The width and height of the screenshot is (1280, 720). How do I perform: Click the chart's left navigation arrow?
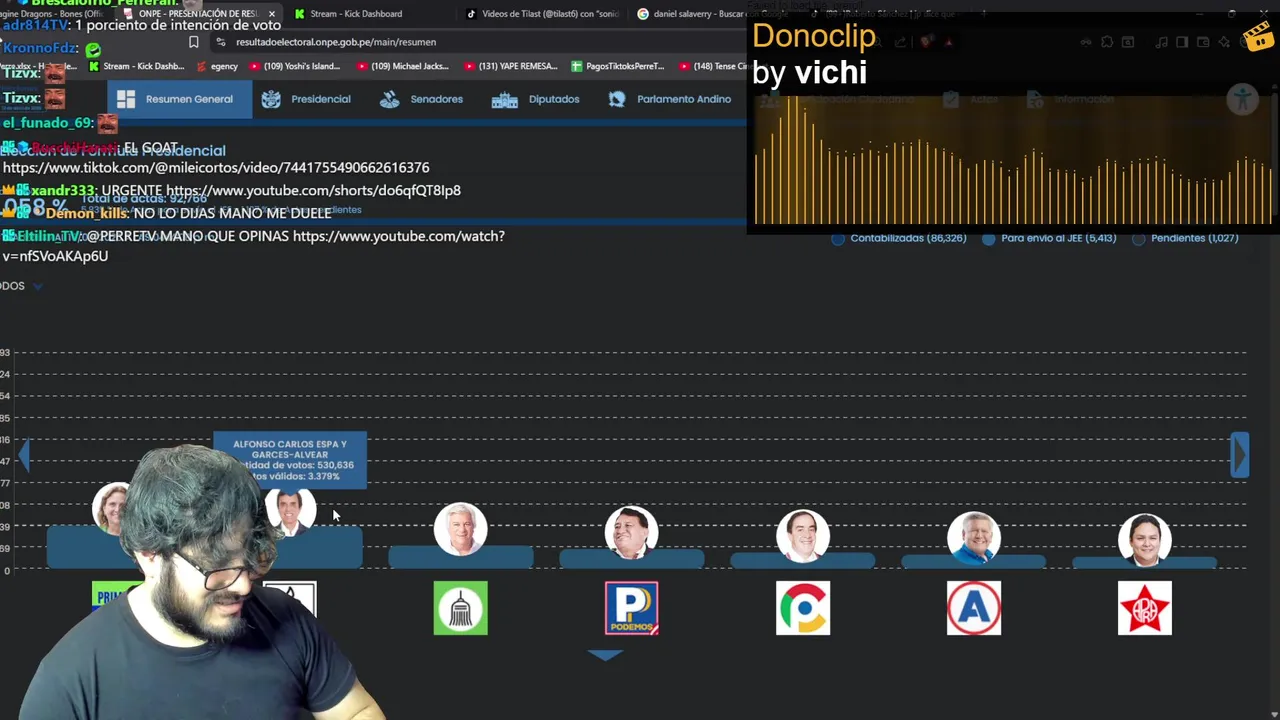24,455
